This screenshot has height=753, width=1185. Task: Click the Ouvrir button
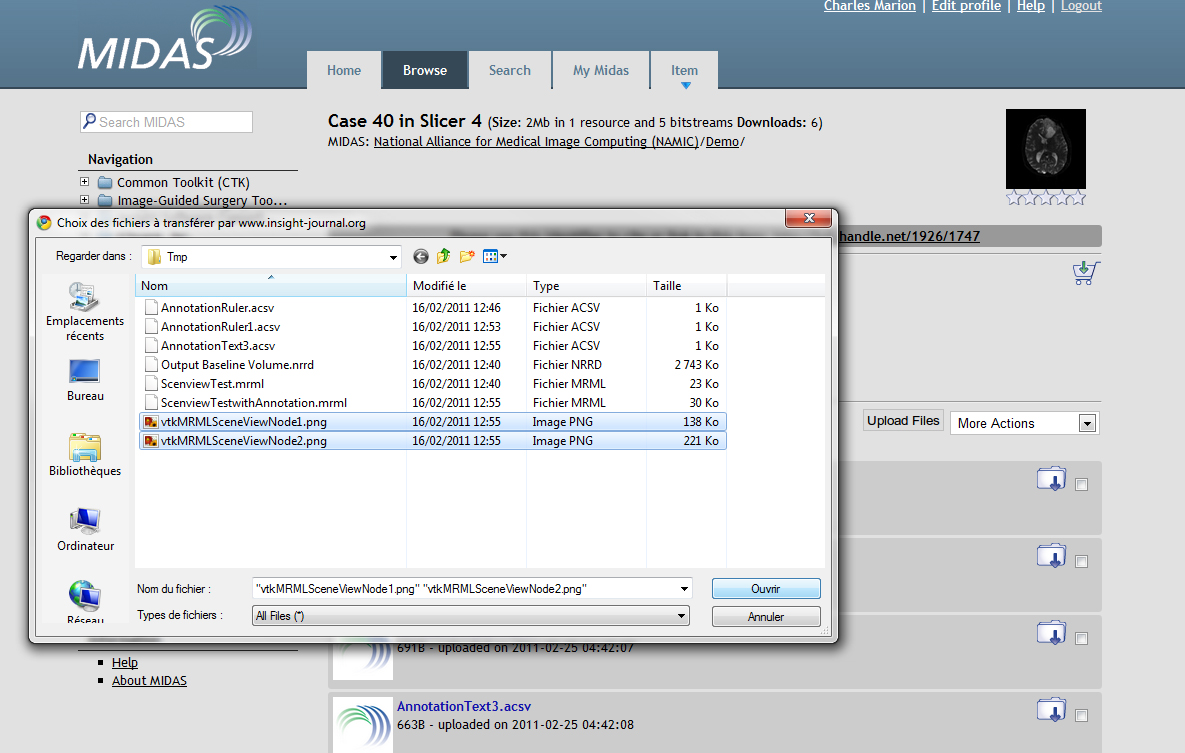[765, 589]
